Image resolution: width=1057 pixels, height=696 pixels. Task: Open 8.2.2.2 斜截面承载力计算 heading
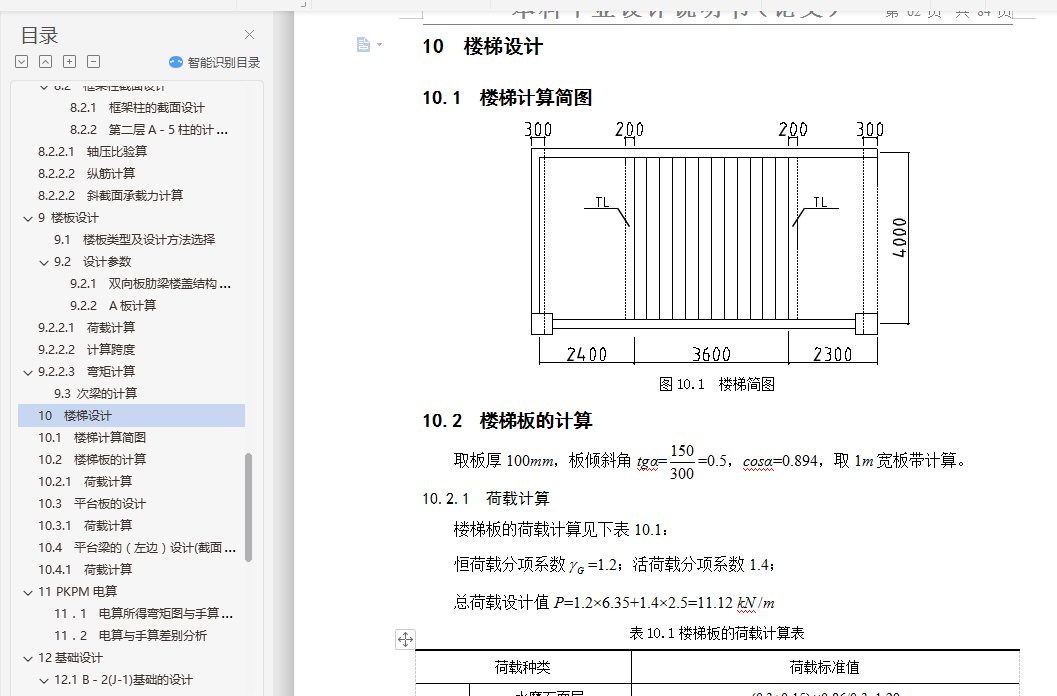[x=111, y=196]
